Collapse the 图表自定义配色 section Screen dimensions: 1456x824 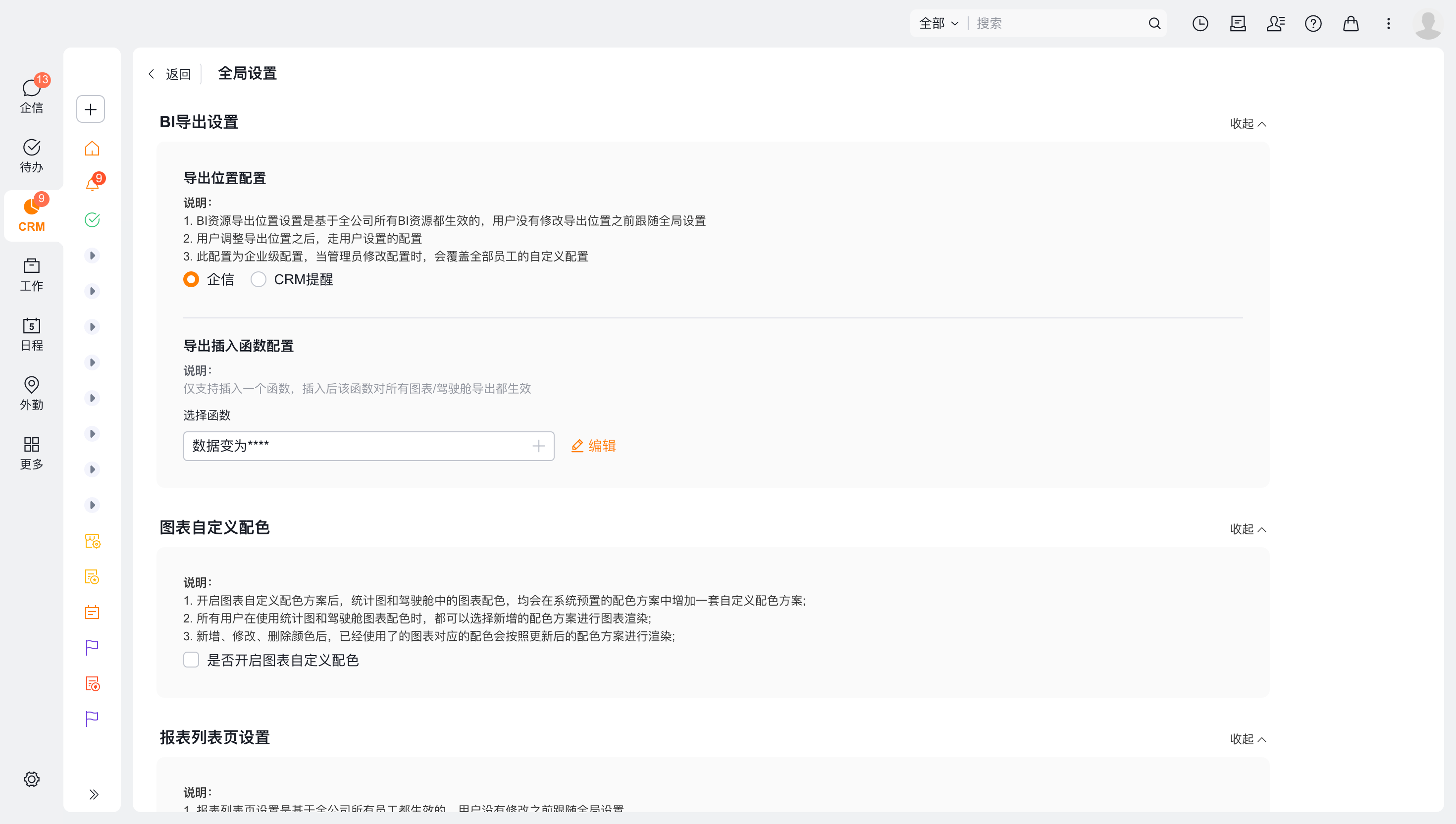click(x=1248, y=529)
